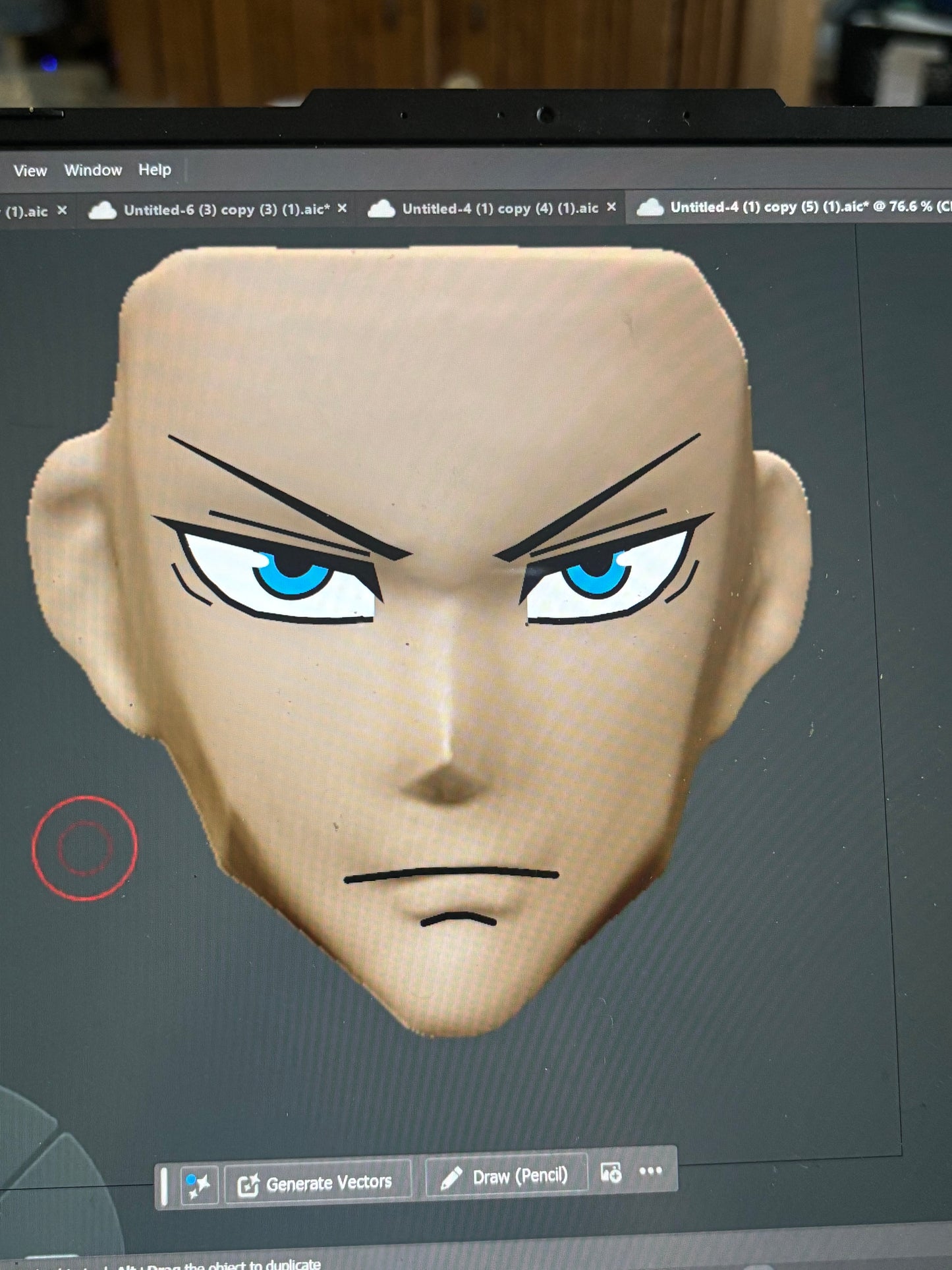Click the add image icon in task bar

tap(611, 1173)
